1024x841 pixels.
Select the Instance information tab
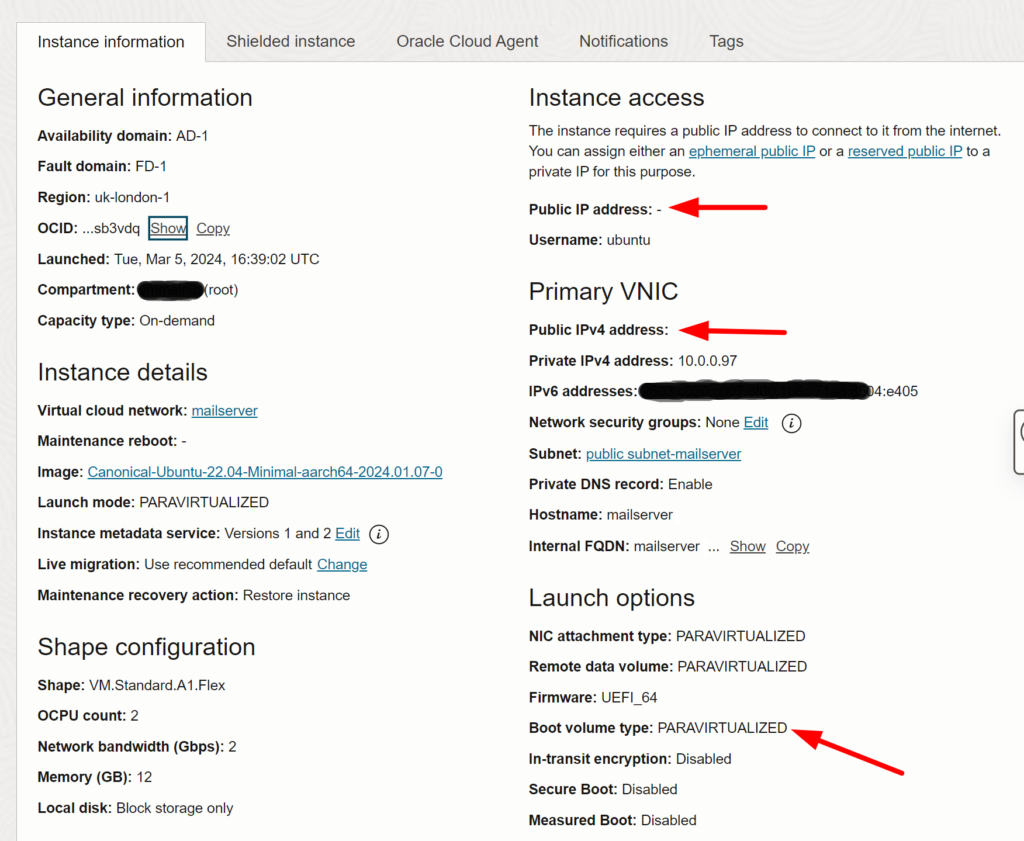click(x=111, y=41)
